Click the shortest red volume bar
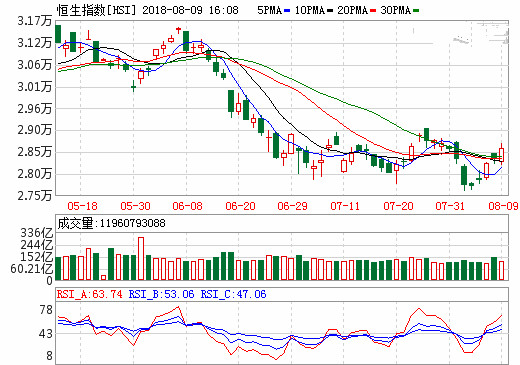This screenshot has width=520, height=365. click(103, 277)
